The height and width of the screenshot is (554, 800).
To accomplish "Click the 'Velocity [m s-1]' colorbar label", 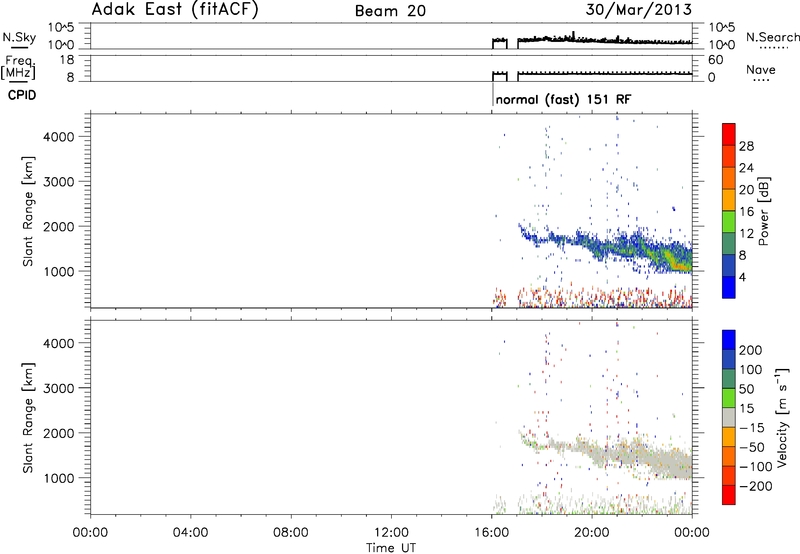I will tap(782, 417).
